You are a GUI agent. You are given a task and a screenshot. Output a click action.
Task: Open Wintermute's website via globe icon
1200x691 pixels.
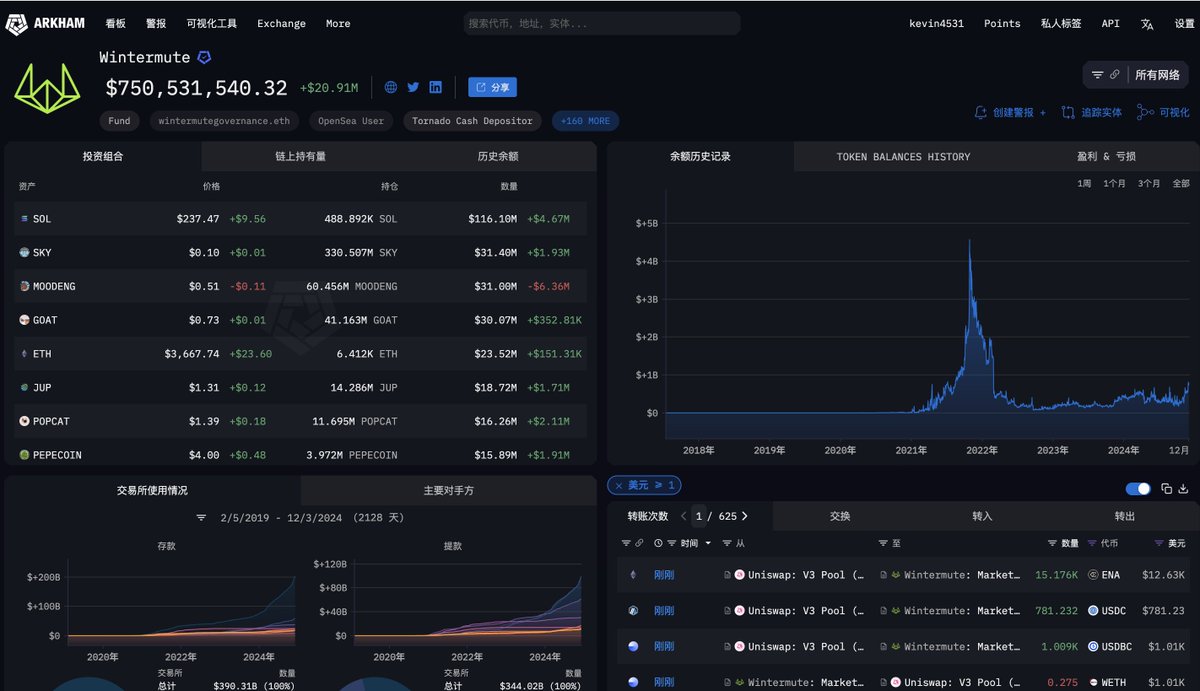point(391,88)
